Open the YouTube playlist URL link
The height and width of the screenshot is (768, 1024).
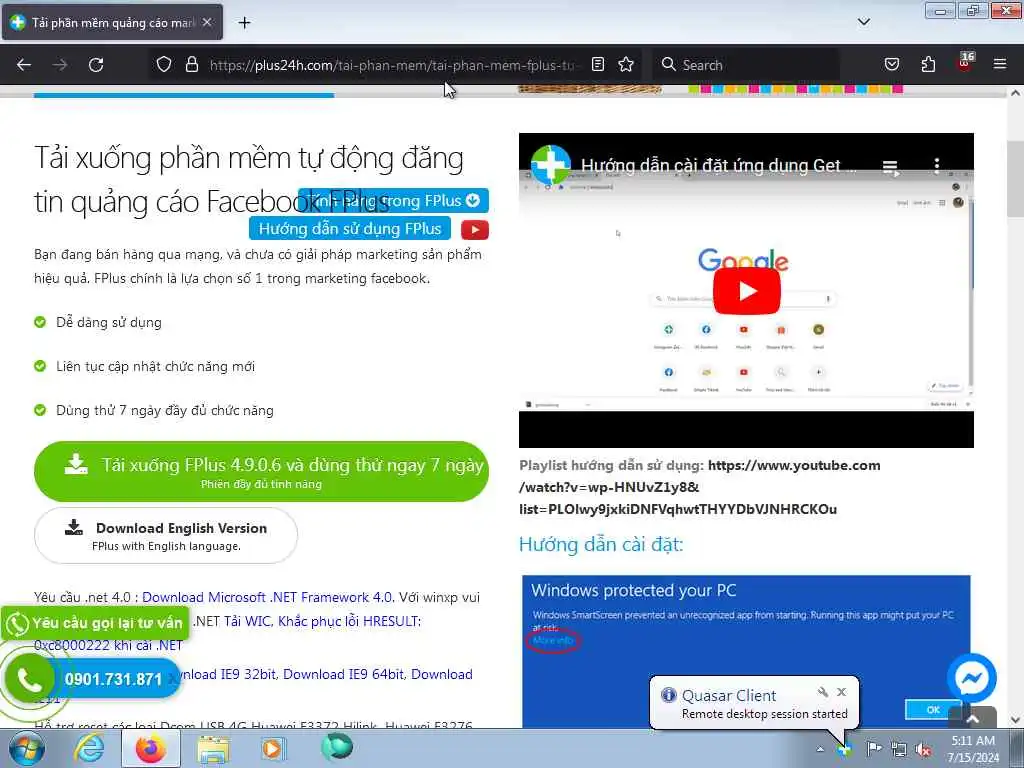coord(700,487)
